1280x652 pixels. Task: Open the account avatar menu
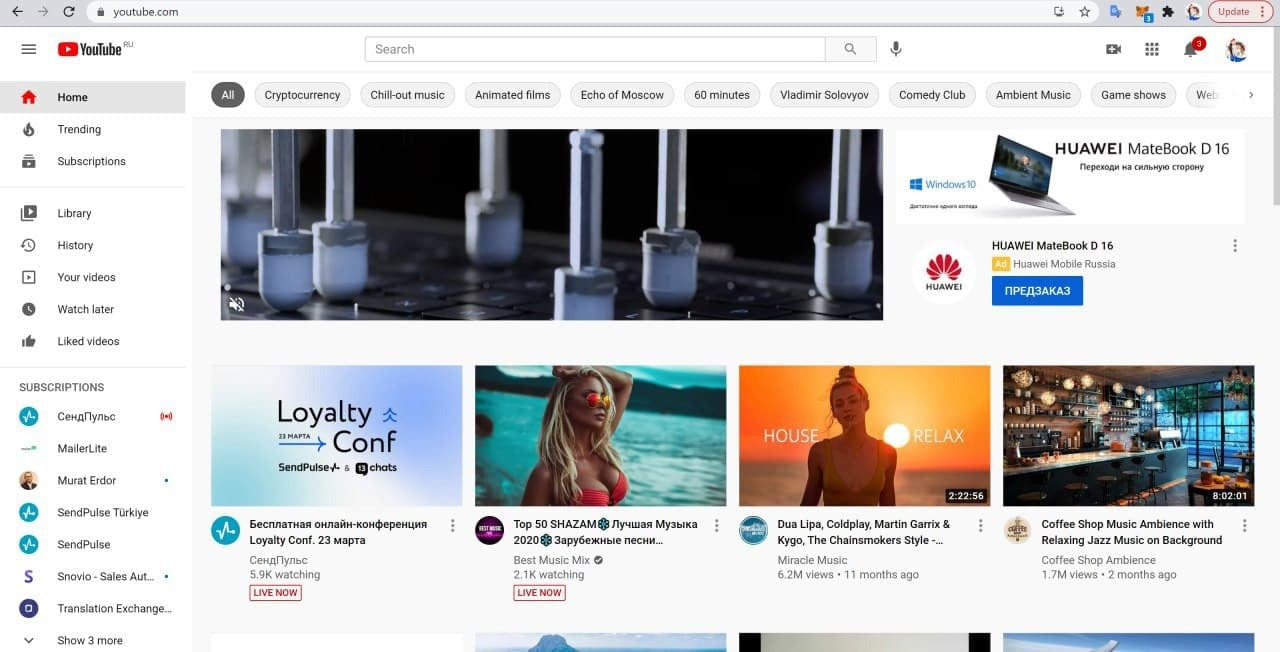click(x=1236, y=49)
